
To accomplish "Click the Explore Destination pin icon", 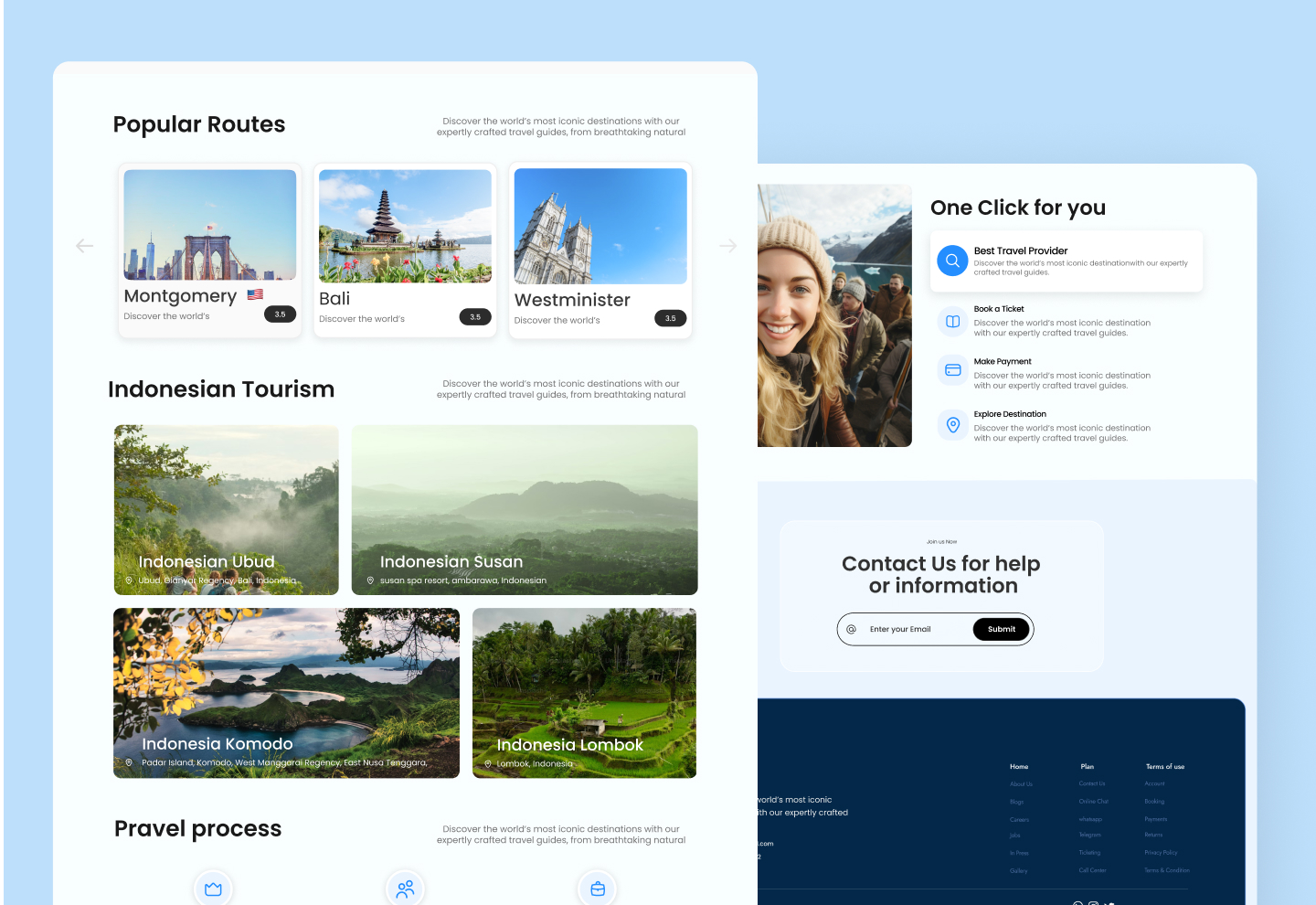I will pos(952,425).
